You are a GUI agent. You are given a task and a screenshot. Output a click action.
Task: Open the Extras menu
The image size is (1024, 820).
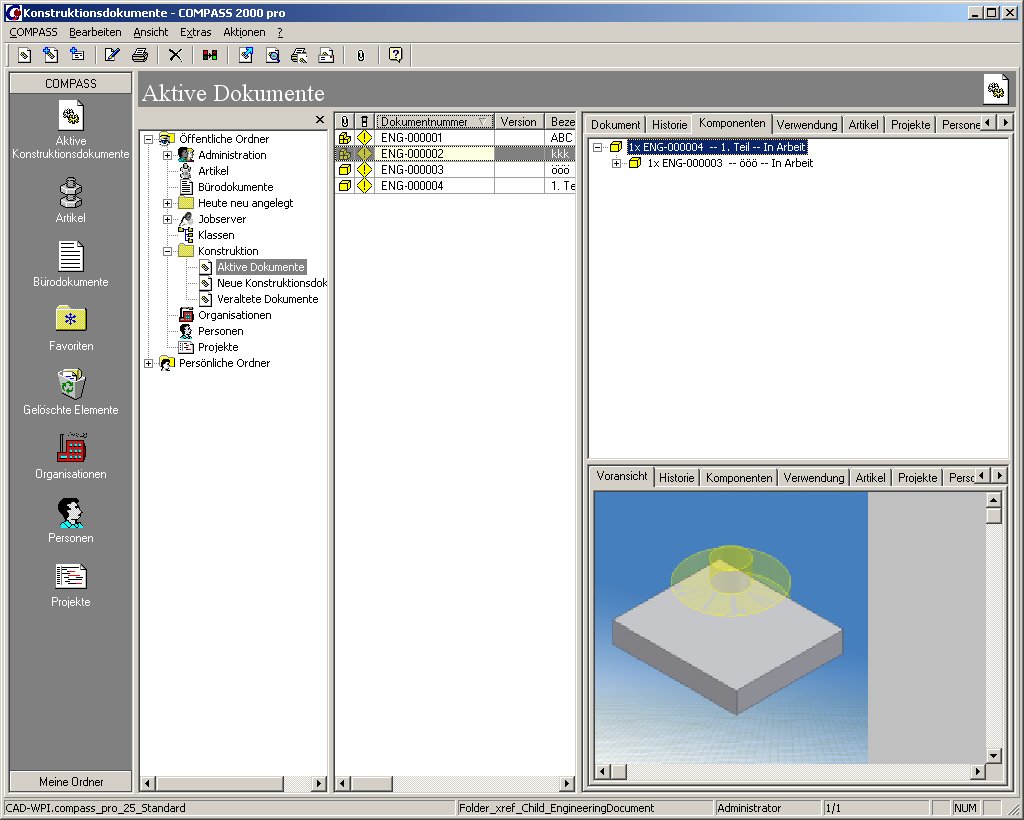[196, 32]
